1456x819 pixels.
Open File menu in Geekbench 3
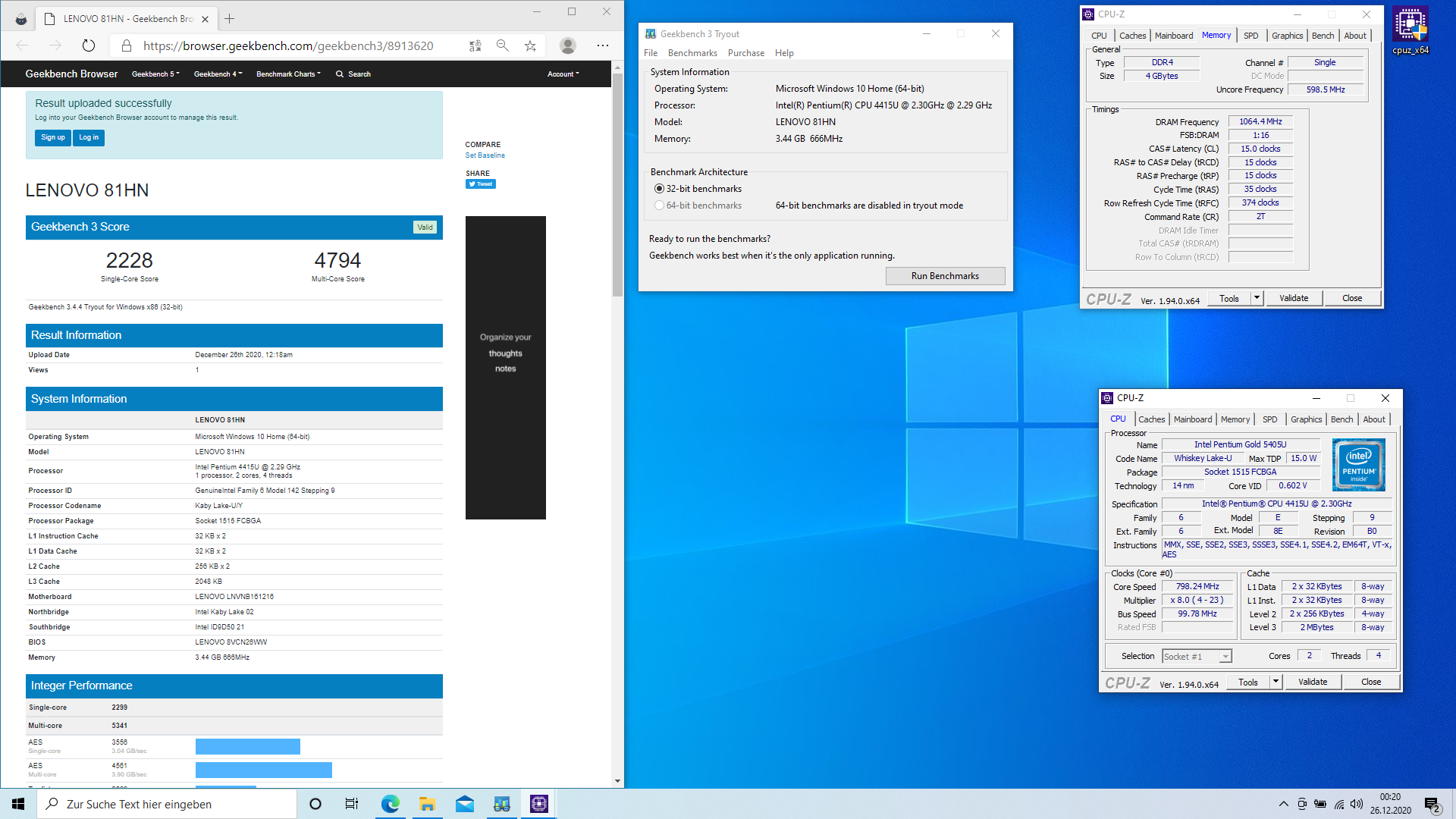tap(651, 53)
